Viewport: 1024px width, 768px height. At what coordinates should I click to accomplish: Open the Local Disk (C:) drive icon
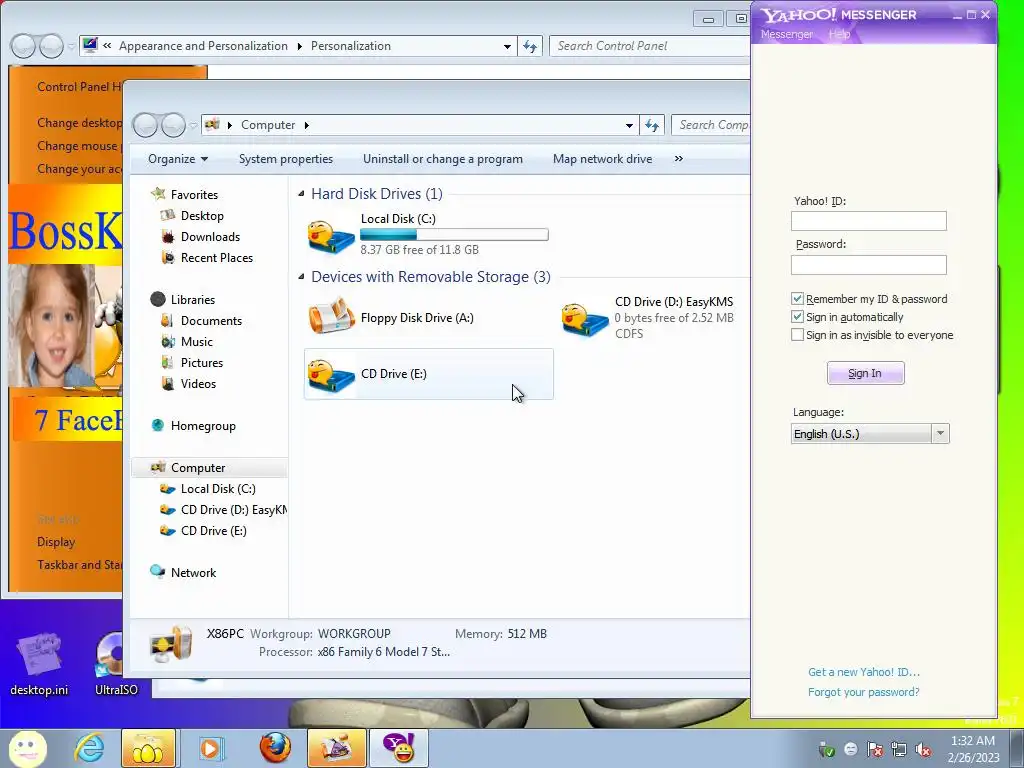coord(331,236)
